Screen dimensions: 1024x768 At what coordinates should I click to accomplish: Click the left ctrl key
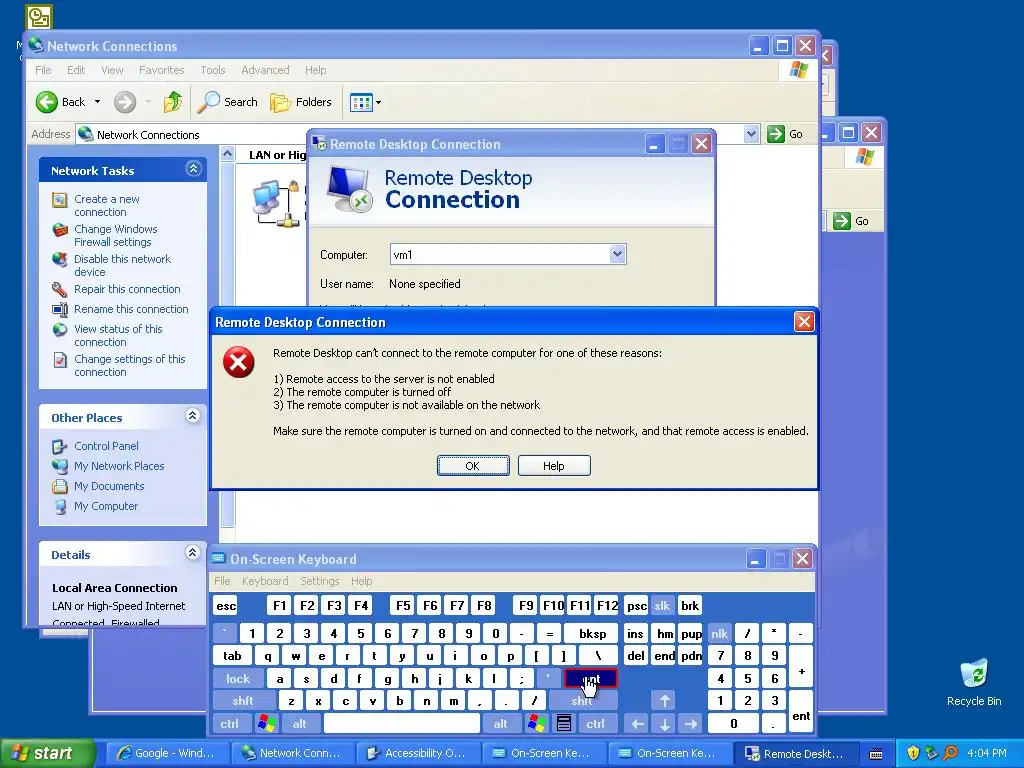point(229,724)
